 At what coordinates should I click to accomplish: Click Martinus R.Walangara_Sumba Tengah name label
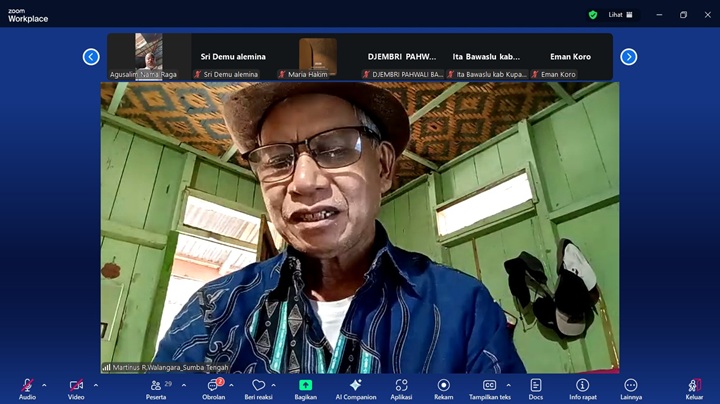[x=166, y=367]
